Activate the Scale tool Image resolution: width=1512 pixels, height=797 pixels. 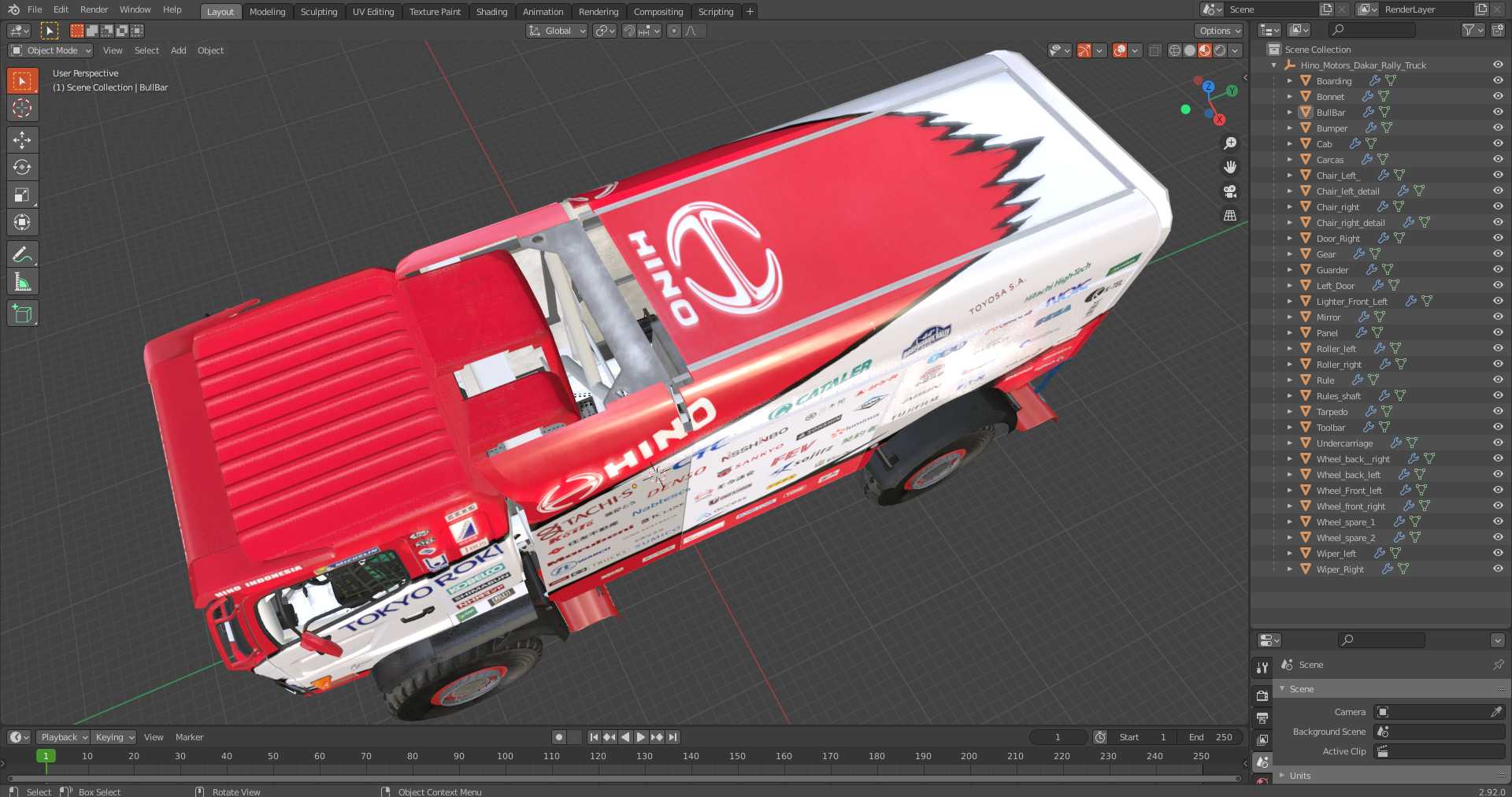(x=22, y=195)
